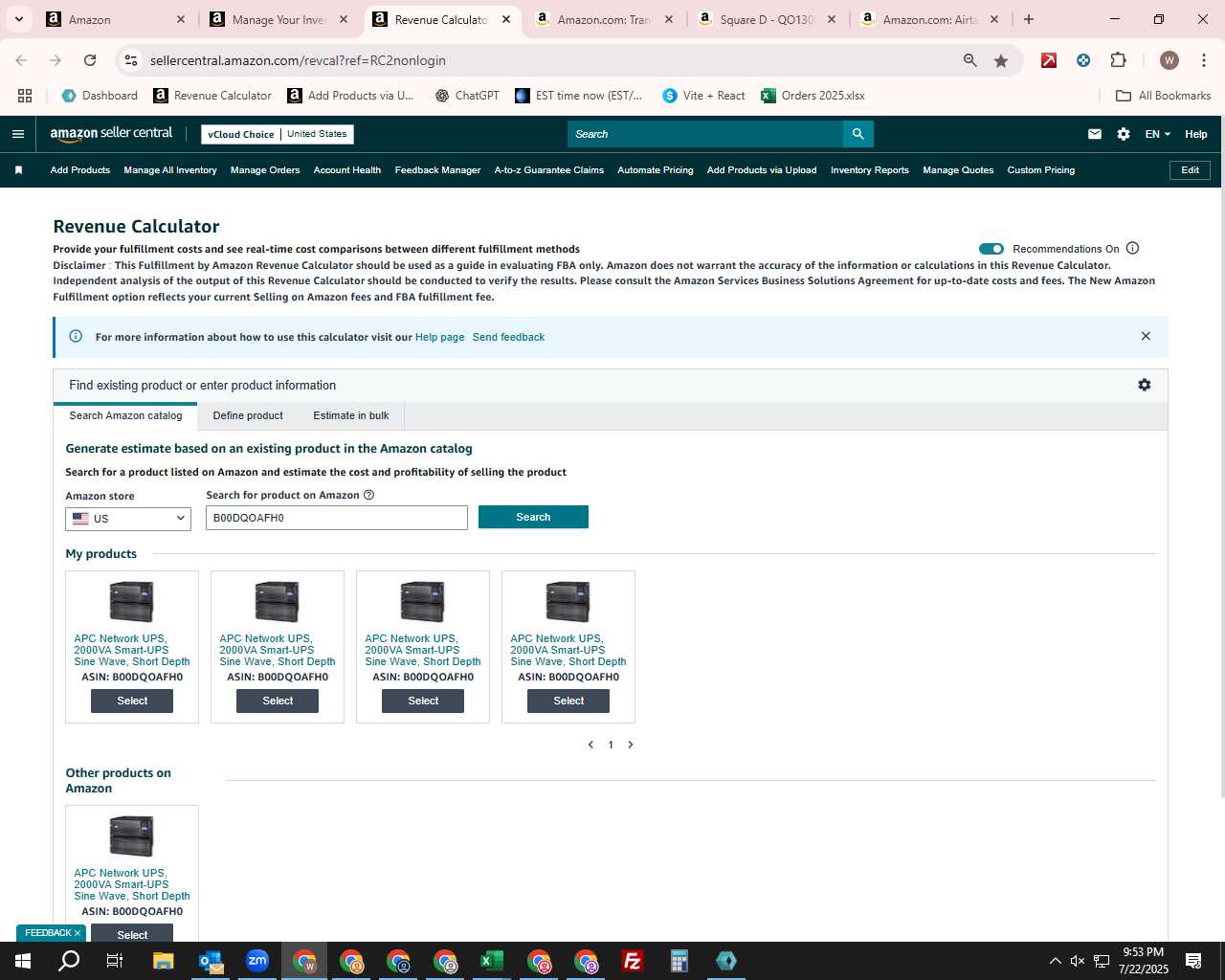Click the teal Search button
This screenshot has height=980, width=1225.
533,517
